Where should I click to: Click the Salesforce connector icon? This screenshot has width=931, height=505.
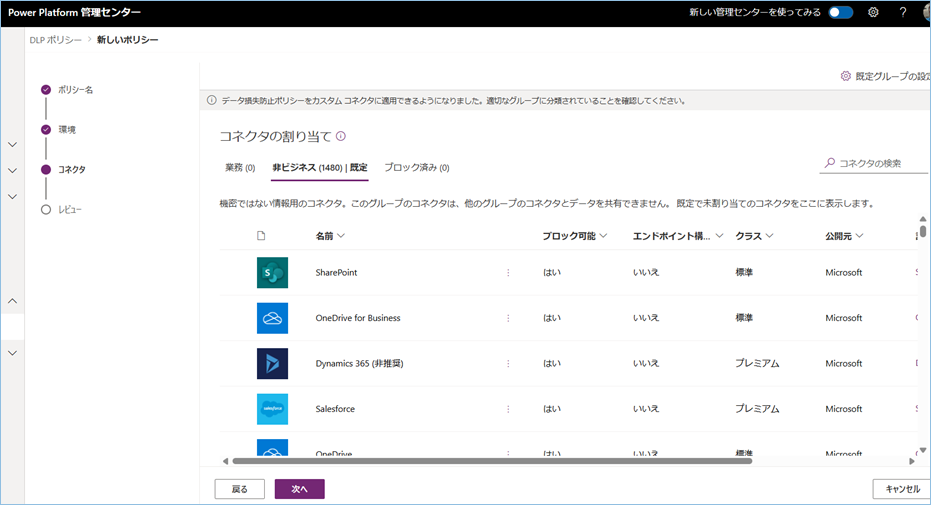point(272,409)
